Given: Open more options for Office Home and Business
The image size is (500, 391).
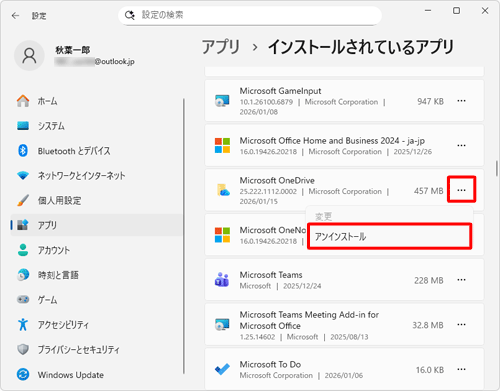Looking at the screenshot, I should point(461,145).
